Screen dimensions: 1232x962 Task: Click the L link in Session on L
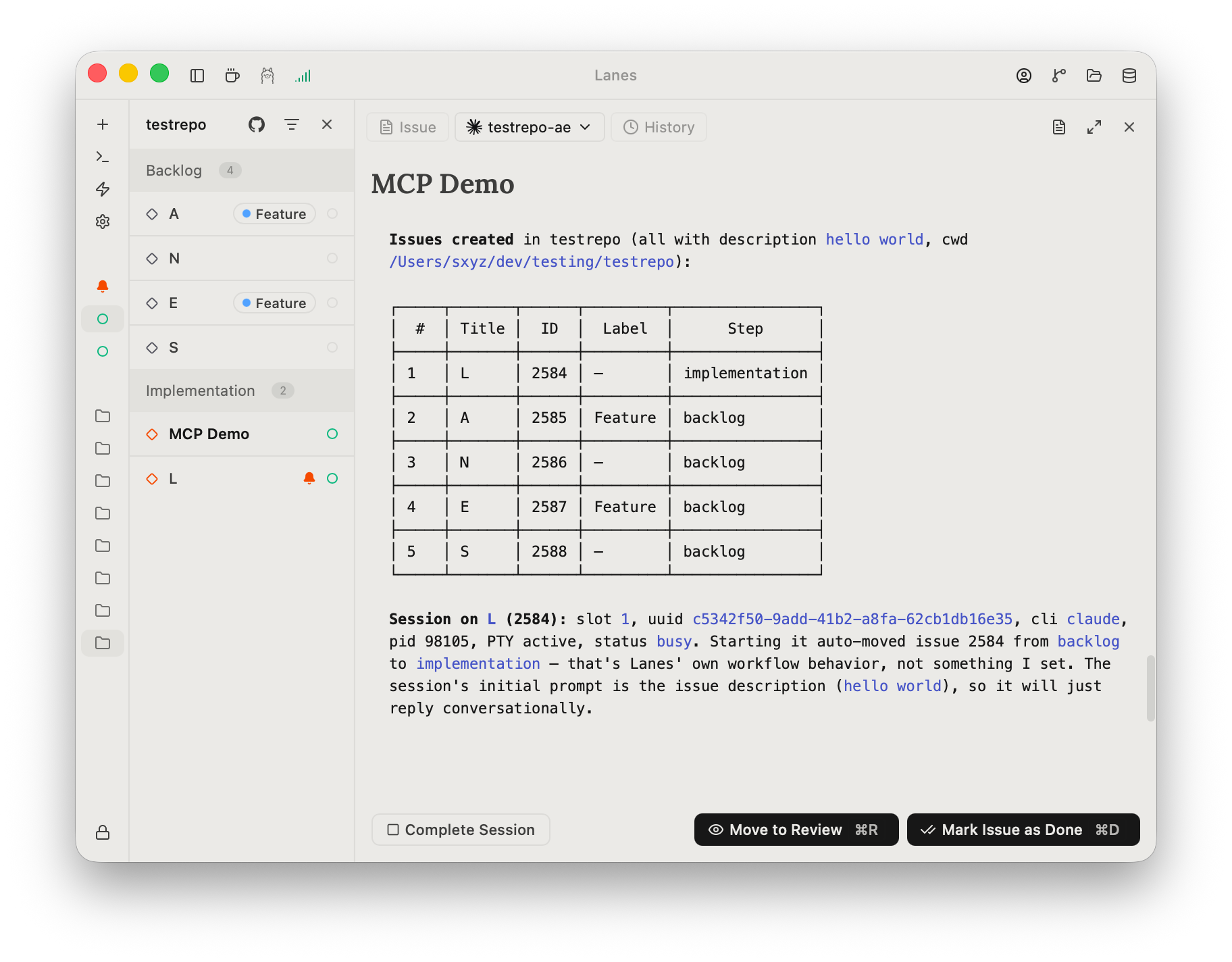(491, 619)
